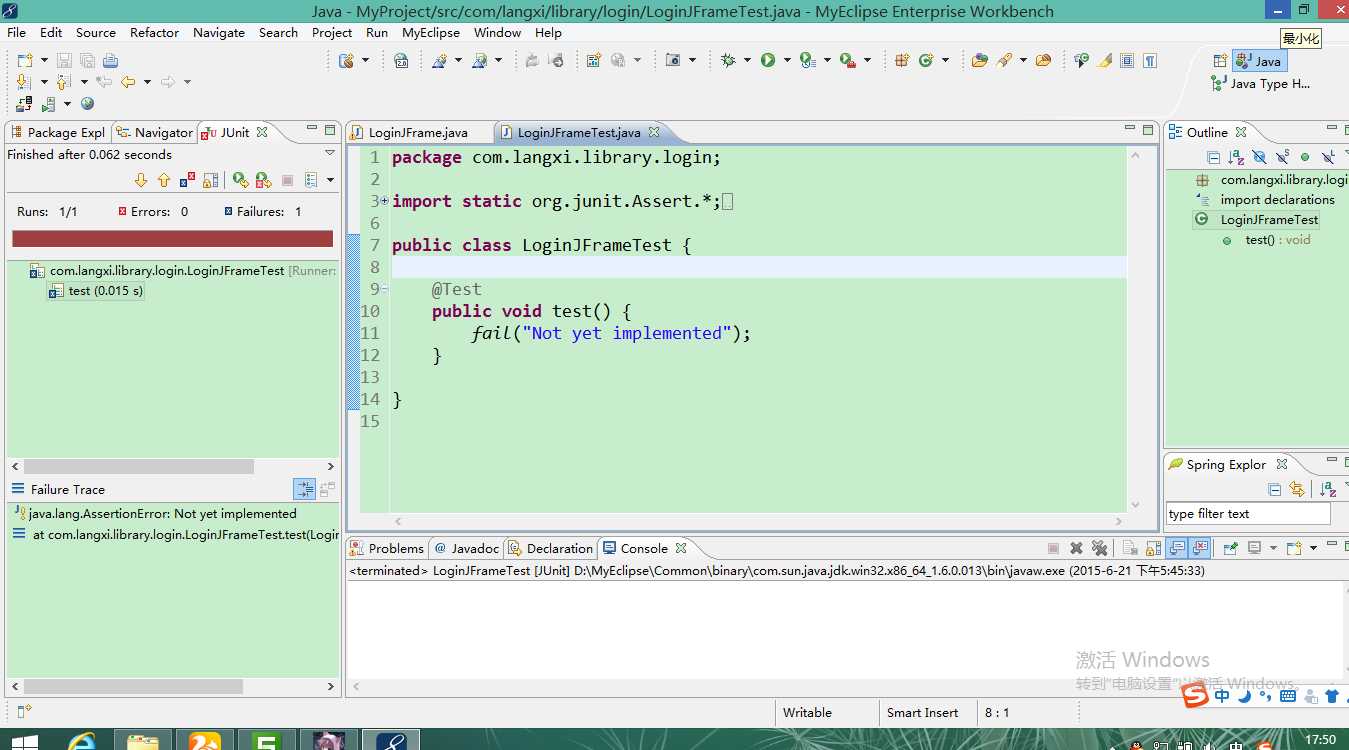The image size is (1349, 750).
Task: Expand folded imports on line 3
Action: coord(385,201)
